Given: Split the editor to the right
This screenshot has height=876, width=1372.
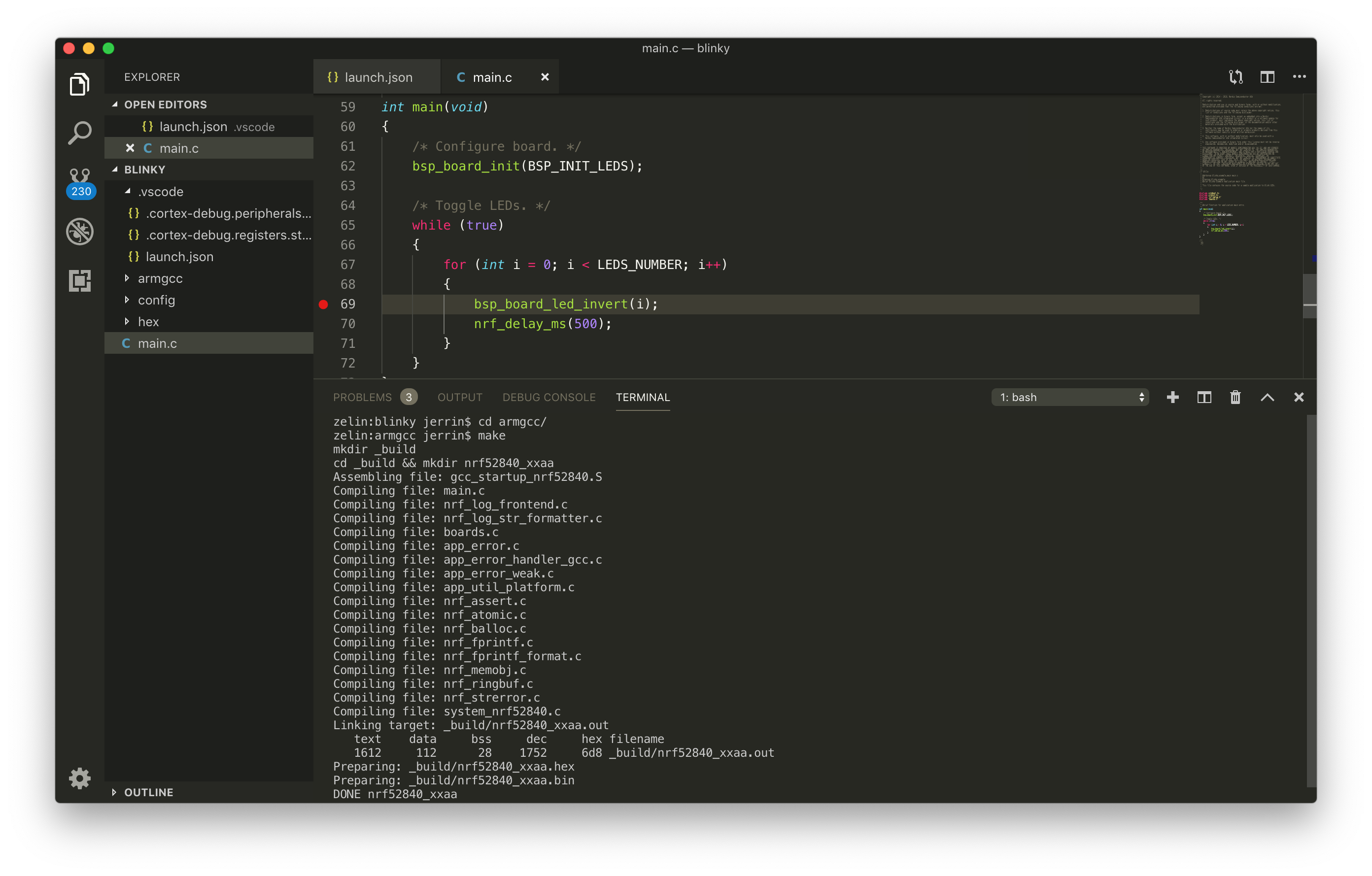Looking at the screenshot, I should (x=1267, y=77).
